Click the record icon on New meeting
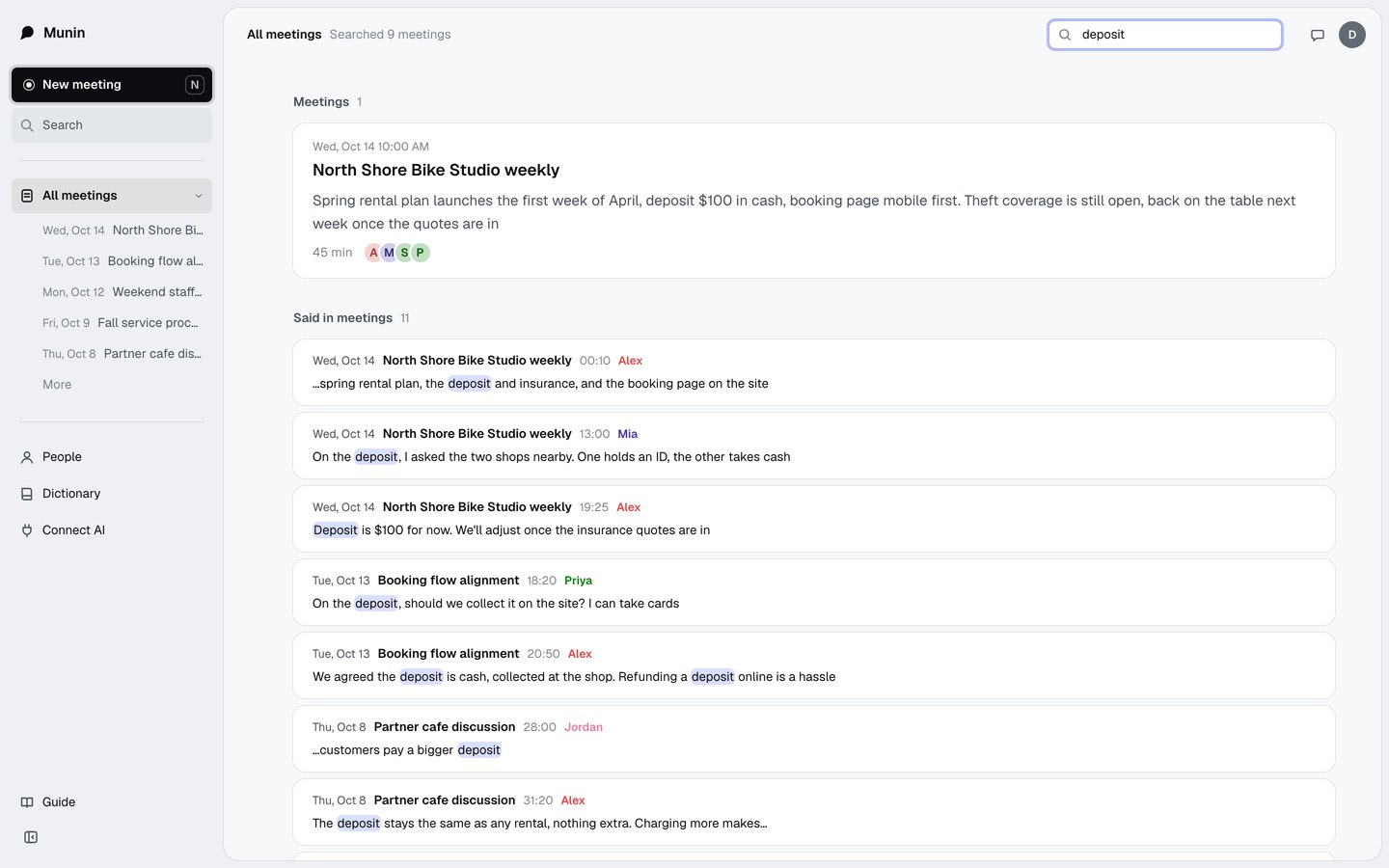This screenshot has height=868, width=1389. click(29, 85)
